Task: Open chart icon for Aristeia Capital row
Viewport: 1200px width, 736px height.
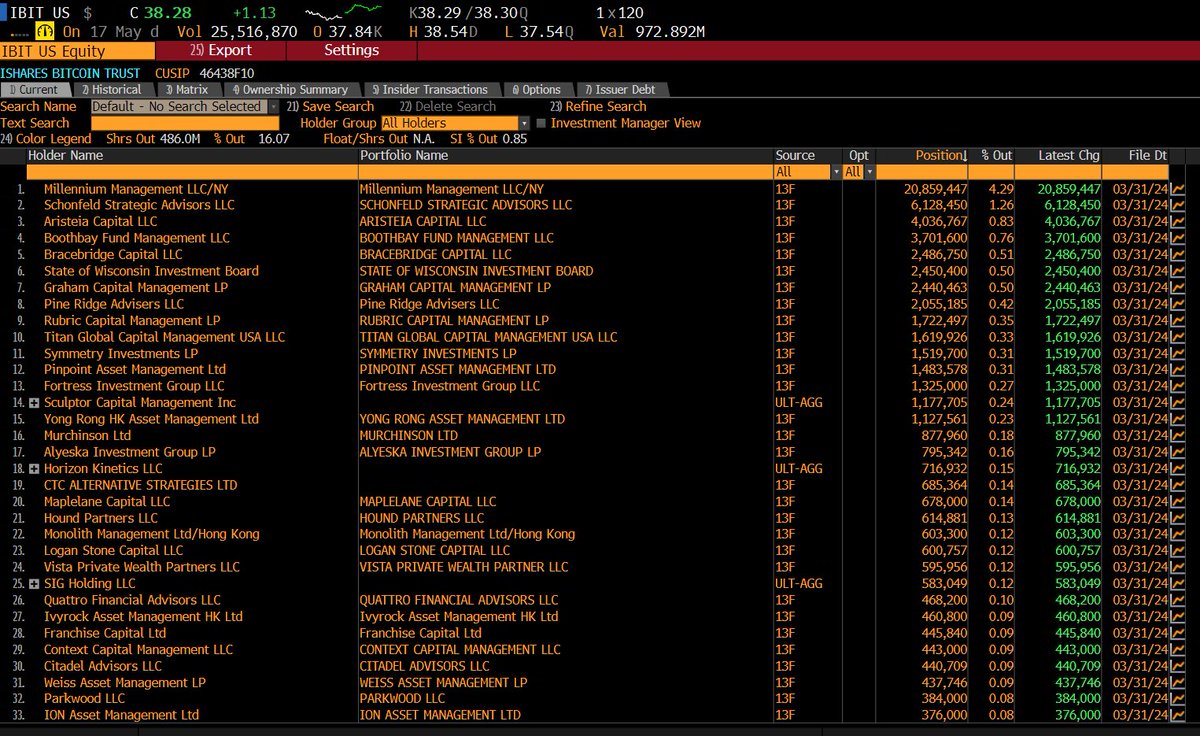Action: 1178,222
